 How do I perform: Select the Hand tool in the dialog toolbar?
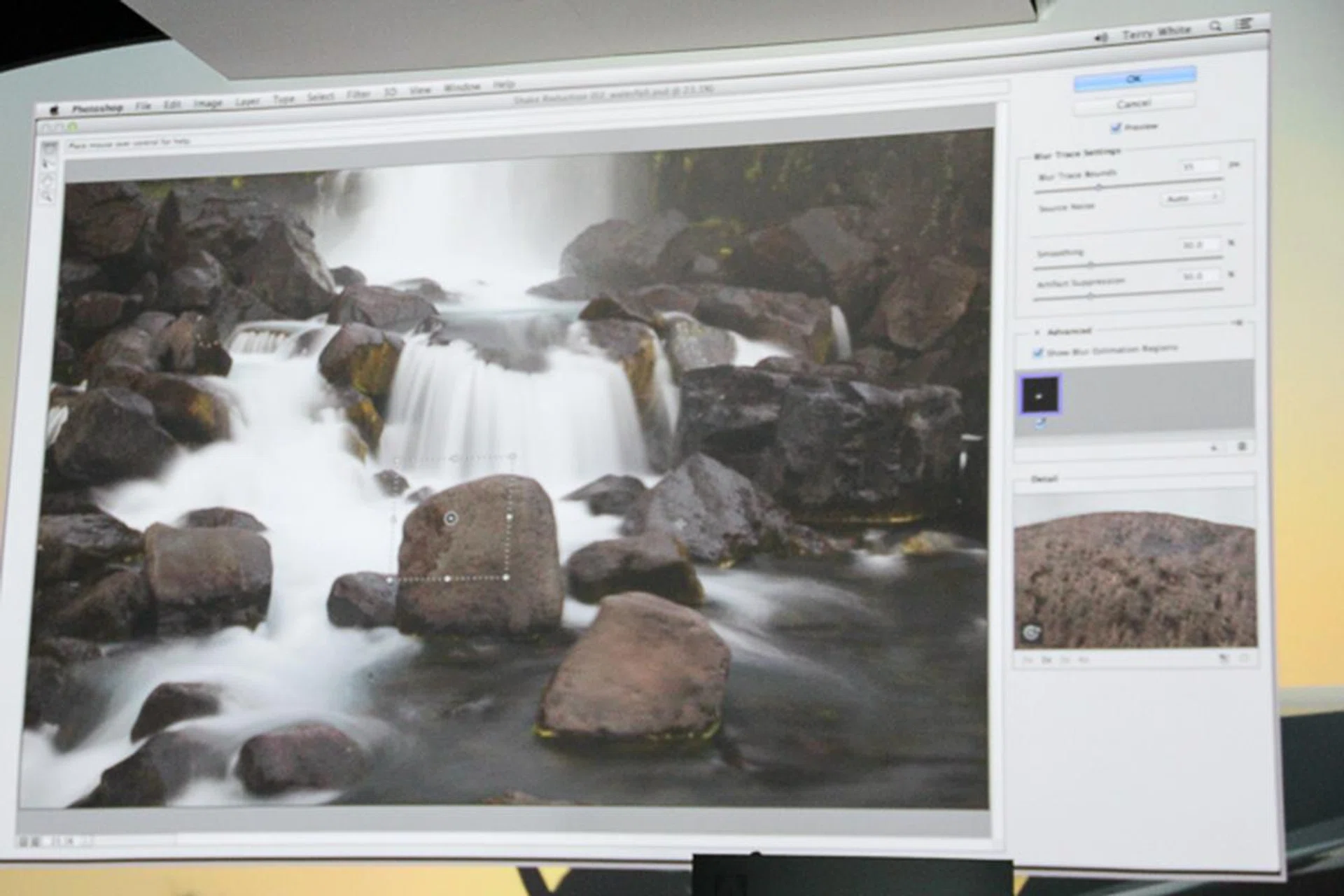click(x=48, y=181)
